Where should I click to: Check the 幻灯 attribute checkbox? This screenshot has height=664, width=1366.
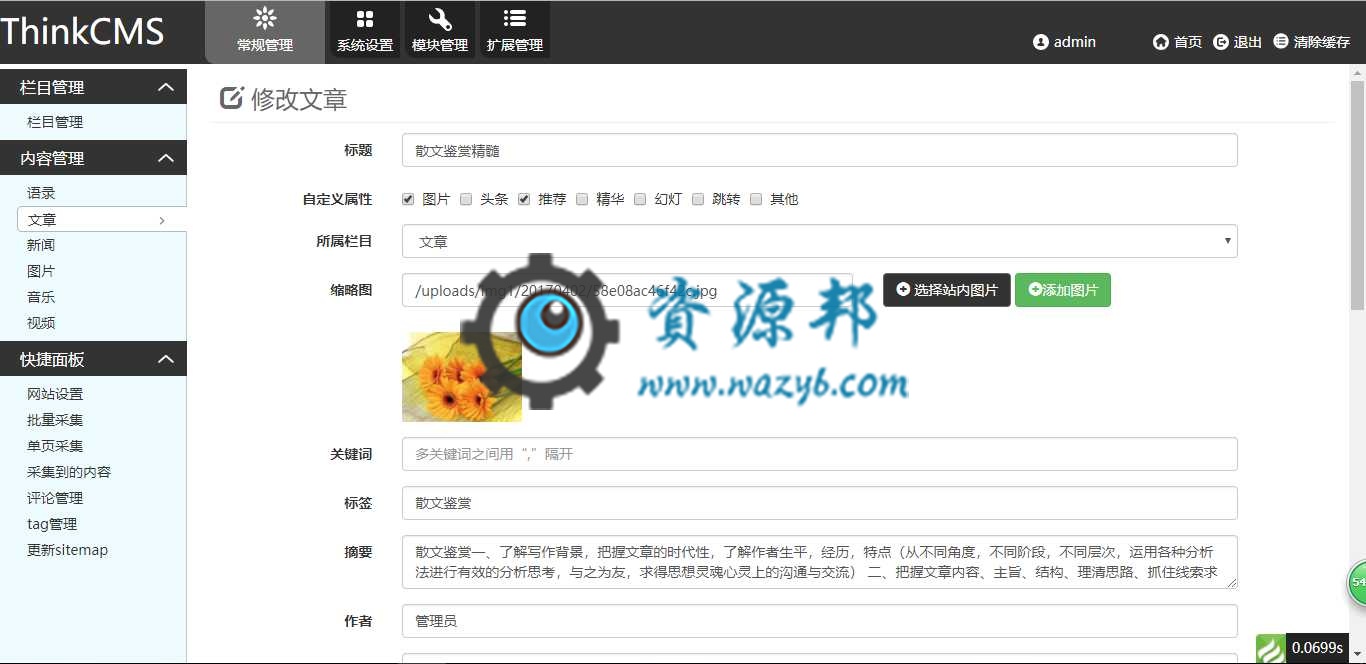coord(640,199)
